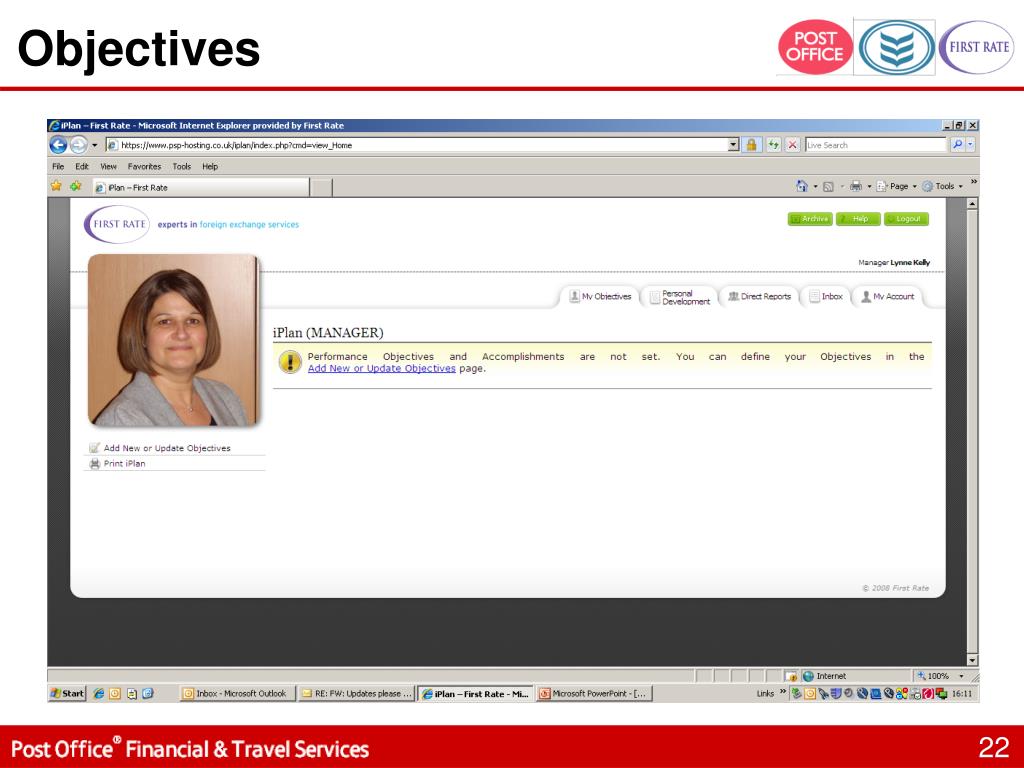Viewport: 1024px width, 768px height.
Task: Expand command bar overflow chevron
Action: [x=973, y=182]
